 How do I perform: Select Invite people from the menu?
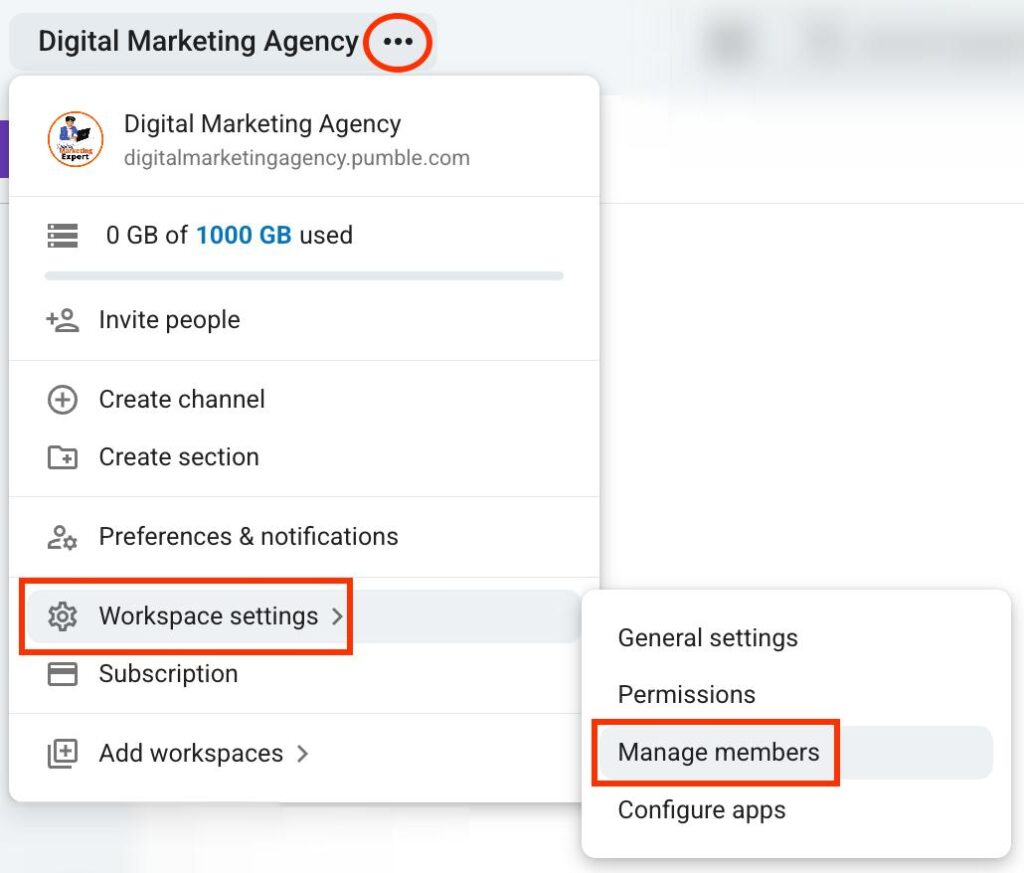pos(304,320)
